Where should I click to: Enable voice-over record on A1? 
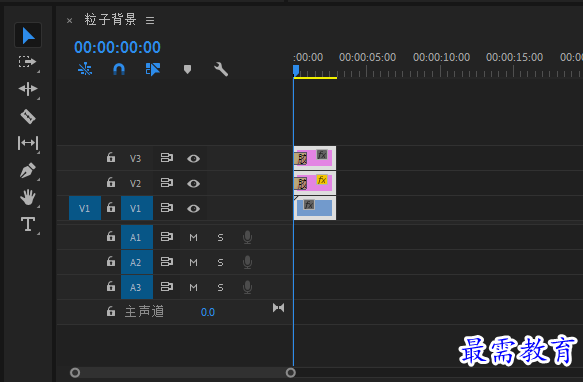coord(247,237)
